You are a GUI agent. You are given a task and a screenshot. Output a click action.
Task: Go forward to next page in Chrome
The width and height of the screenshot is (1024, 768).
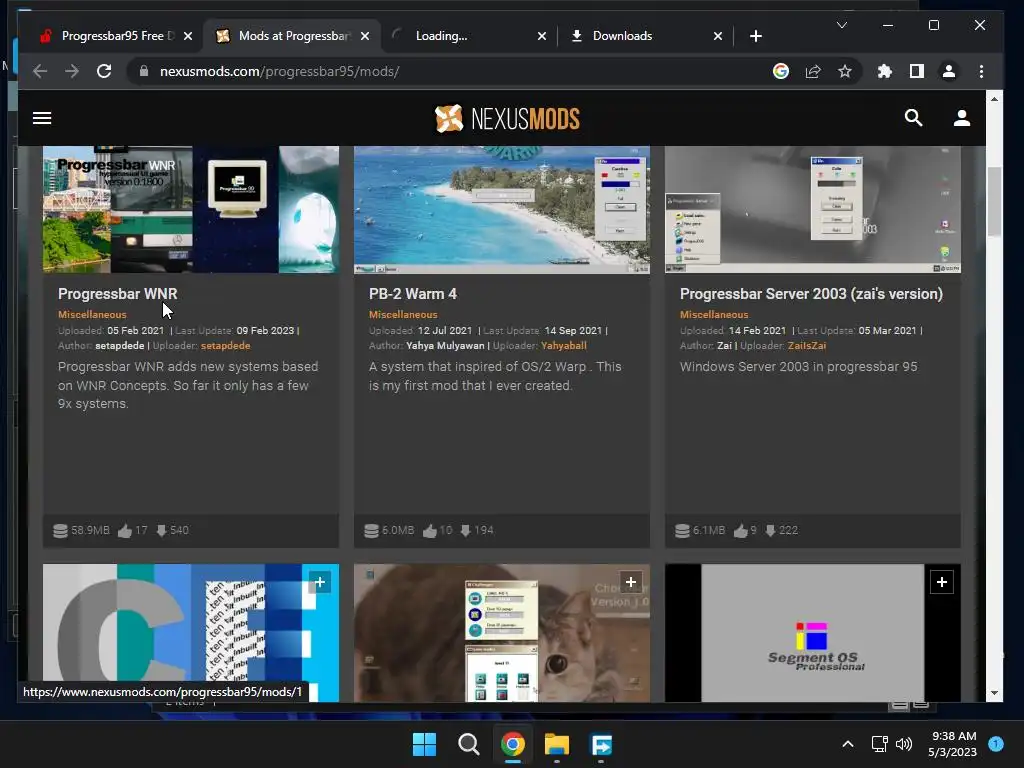click(72, 71)
